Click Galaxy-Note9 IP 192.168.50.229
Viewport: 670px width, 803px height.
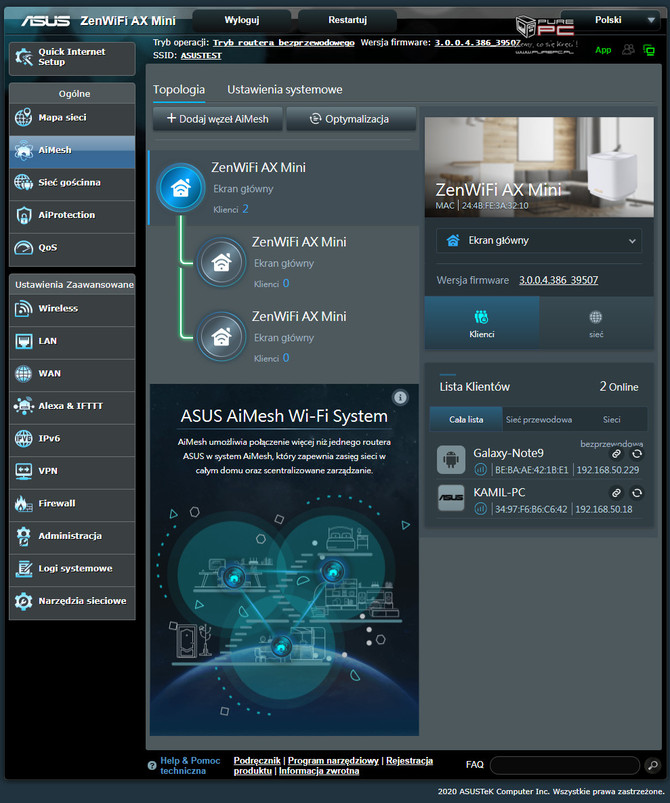(x=608, y=470)
